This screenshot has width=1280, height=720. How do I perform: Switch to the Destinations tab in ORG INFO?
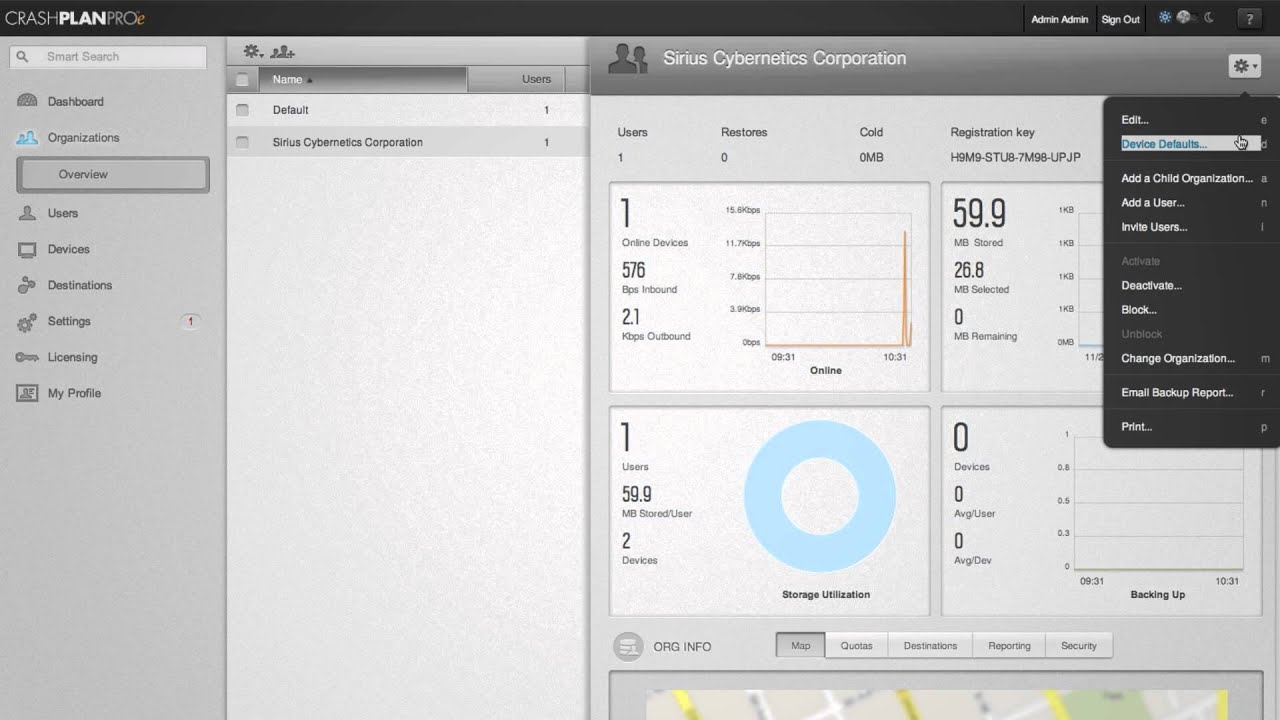tap(930, 646)
